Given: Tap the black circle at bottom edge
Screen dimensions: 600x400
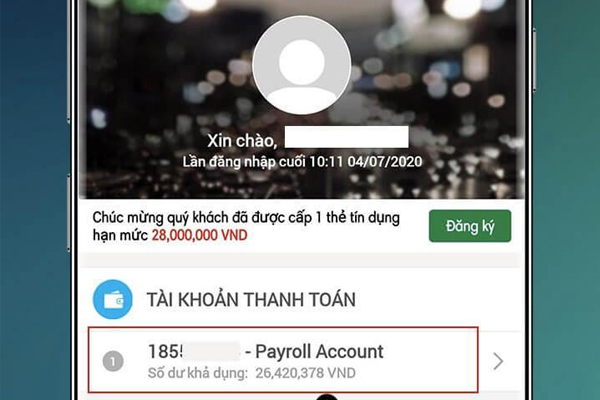Looking at the screenshot, I should point(327,397).
